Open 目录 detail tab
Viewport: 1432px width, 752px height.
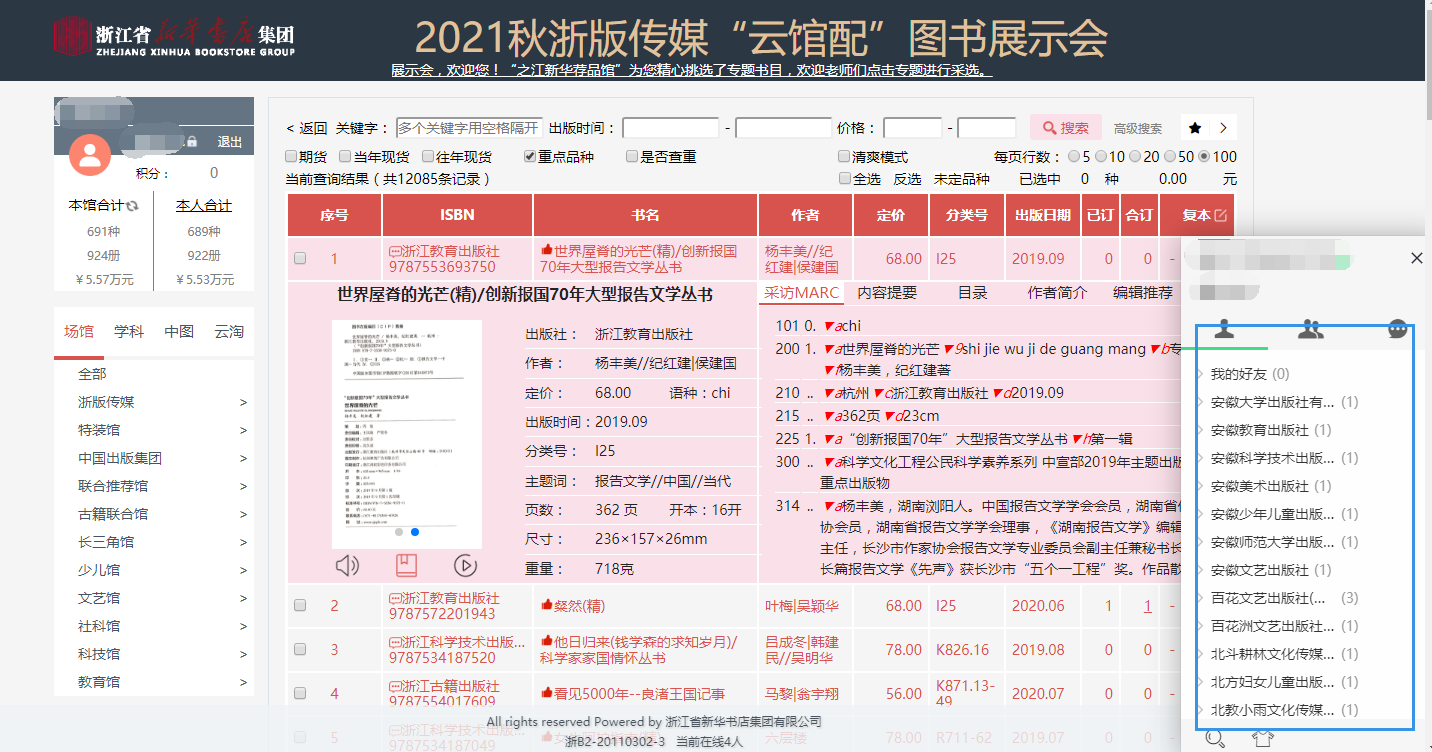[x=973, y=293]
